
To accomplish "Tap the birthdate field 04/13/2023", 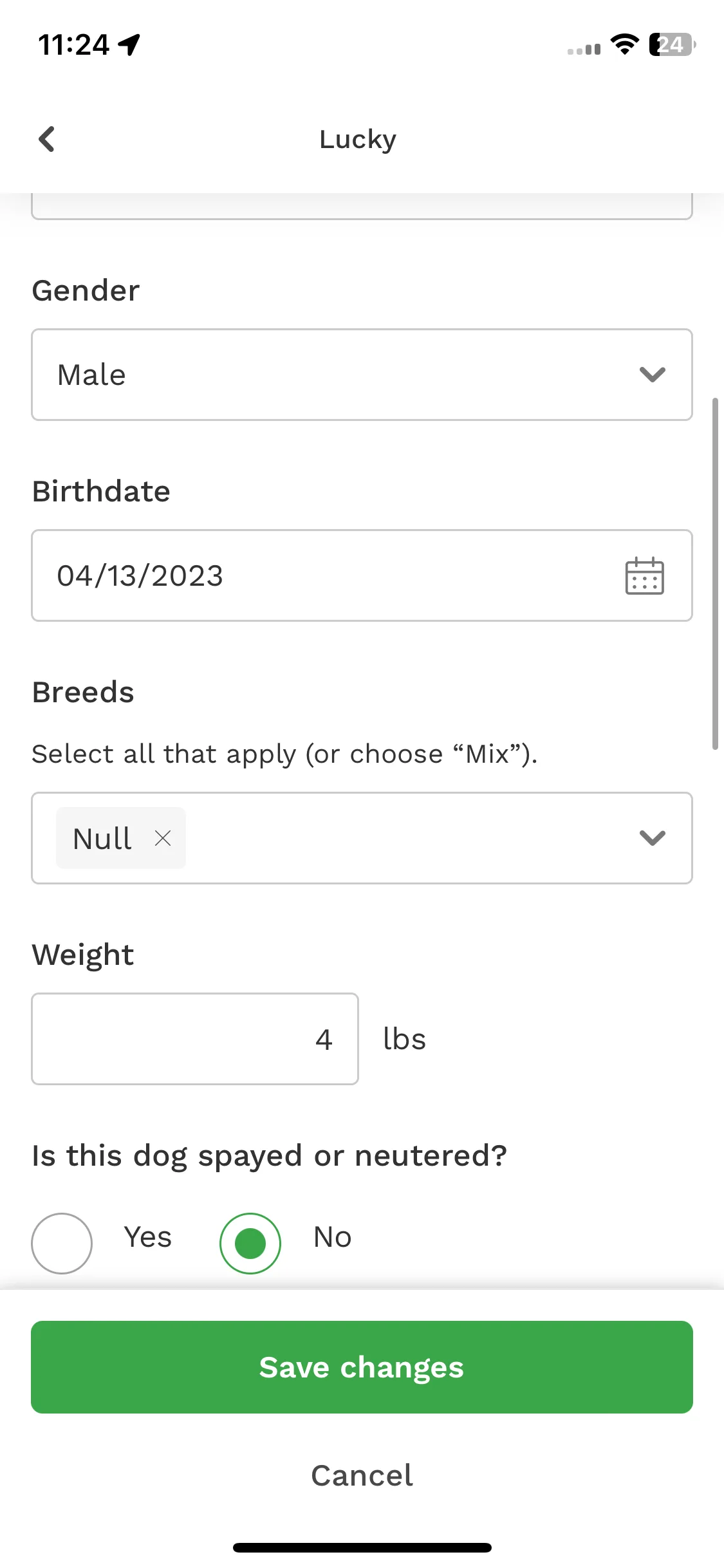I will coord(362,575).
